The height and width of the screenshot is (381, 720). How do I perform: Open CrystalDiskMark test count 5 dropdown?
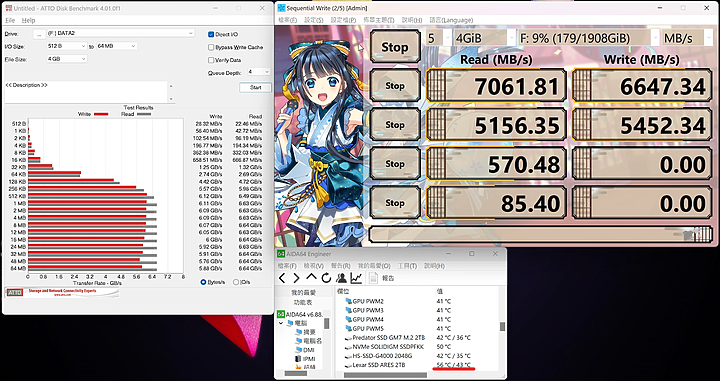438,38
